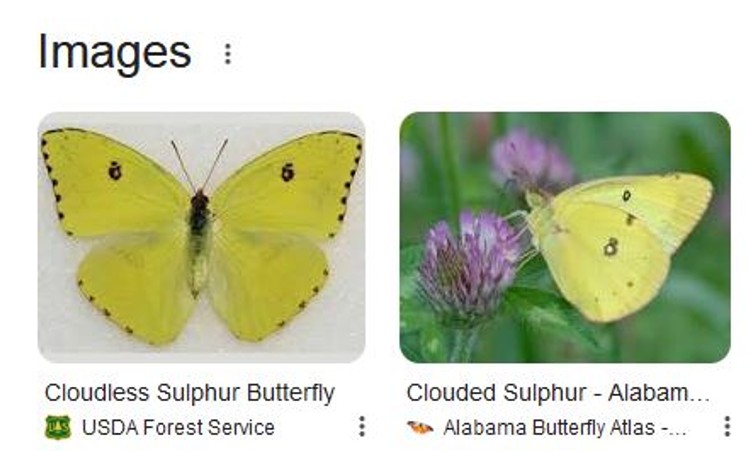Open the Cloudless Sulphur Butterfly title link
Viewport: 749px width, 451px height.
pos(189,393)
